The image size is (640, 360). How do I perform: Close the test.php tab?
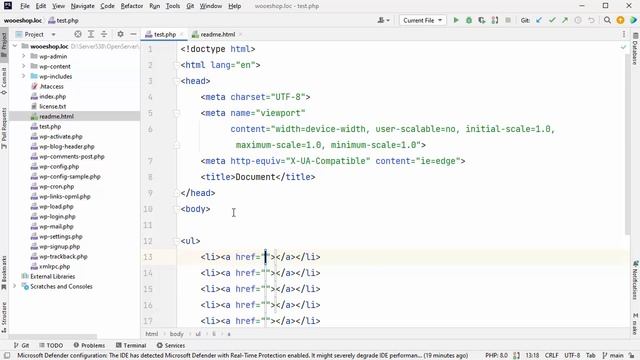point(182,34)
